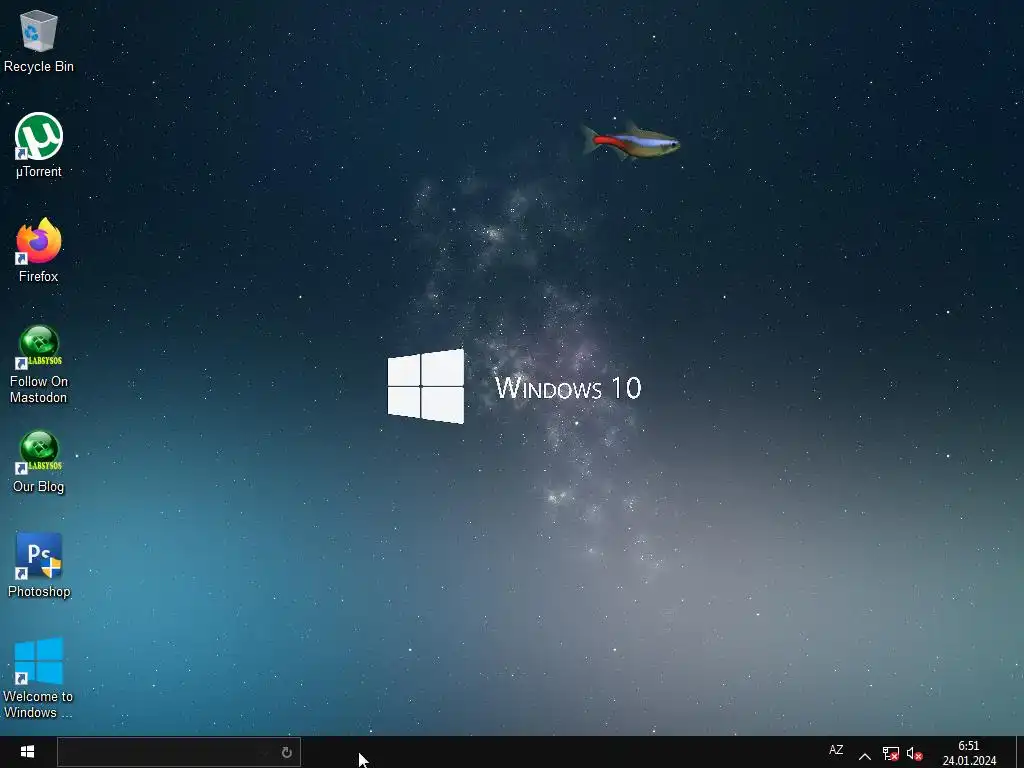The height and width of the screenshot is (768, 1024).
Task: Click the refresh icon in taskbar search box
Action: [x=286, y=752]
